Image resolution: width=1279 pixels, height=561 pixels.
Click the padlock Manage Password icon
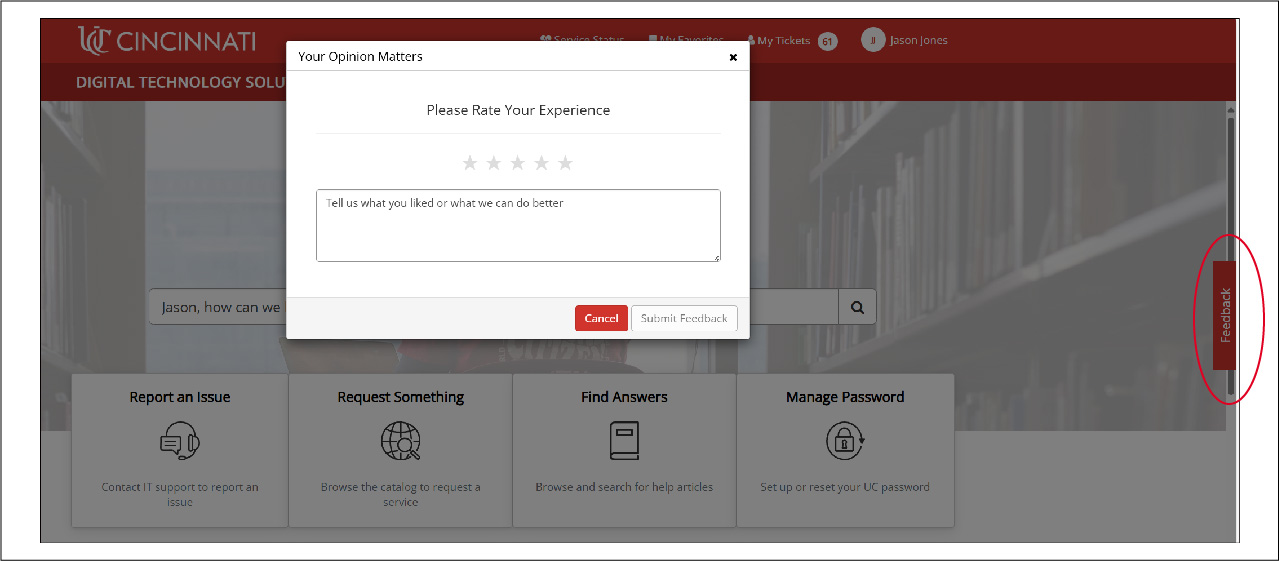(845, 440)
